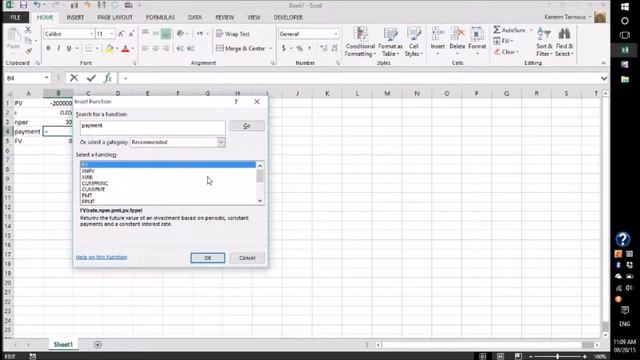Open the Help on this function link
The image size is (640, 360).
[101, 257]
